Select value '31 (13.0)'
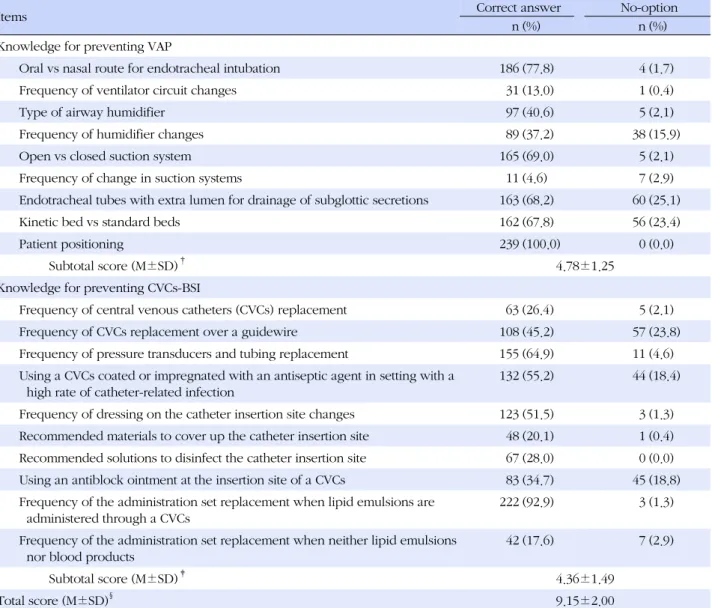This screenshot has width=712, height=608. pyautogui.click(x=529, y=90)
